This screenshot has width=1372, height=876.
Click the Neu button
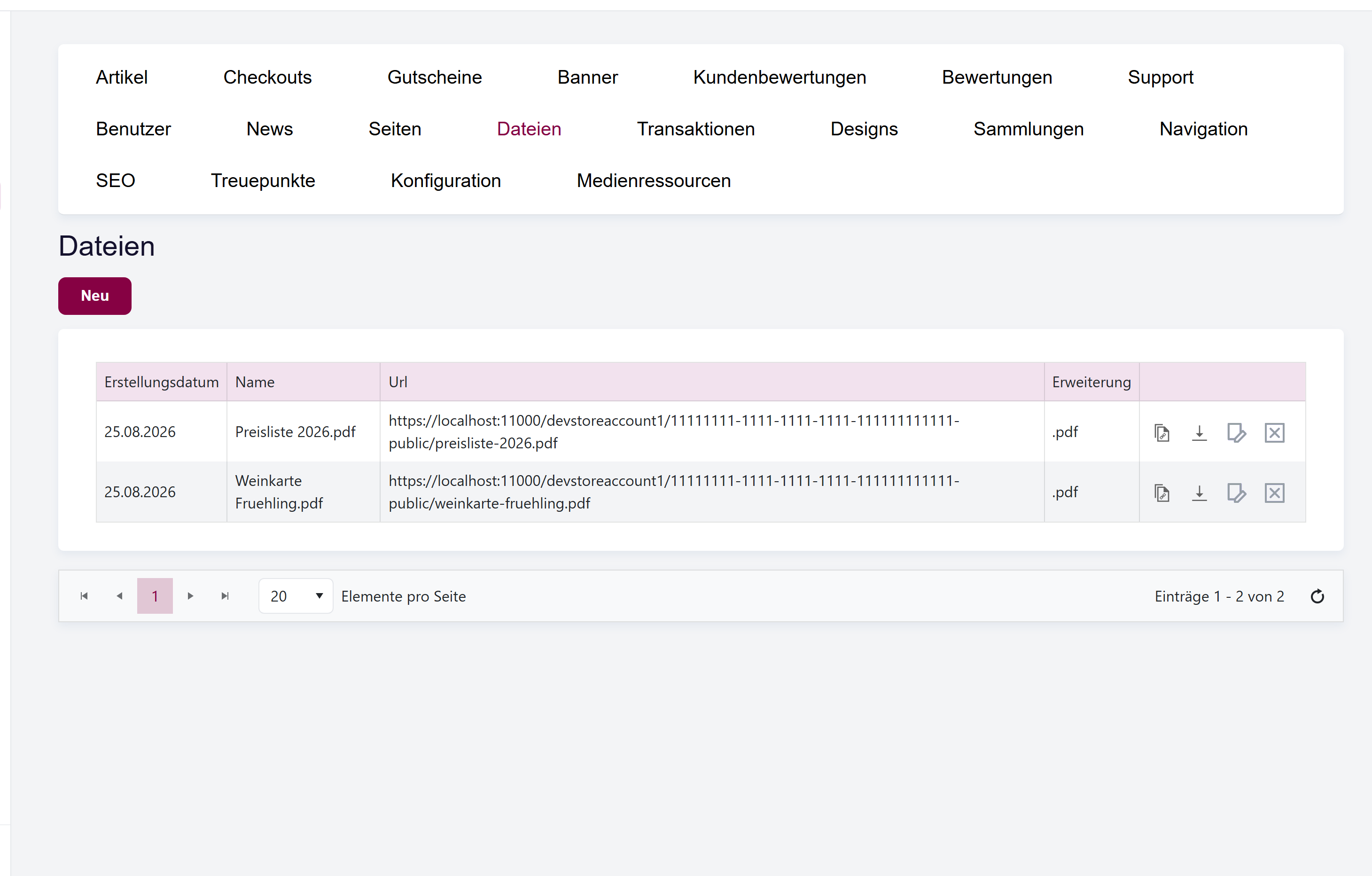click(94, 296)
